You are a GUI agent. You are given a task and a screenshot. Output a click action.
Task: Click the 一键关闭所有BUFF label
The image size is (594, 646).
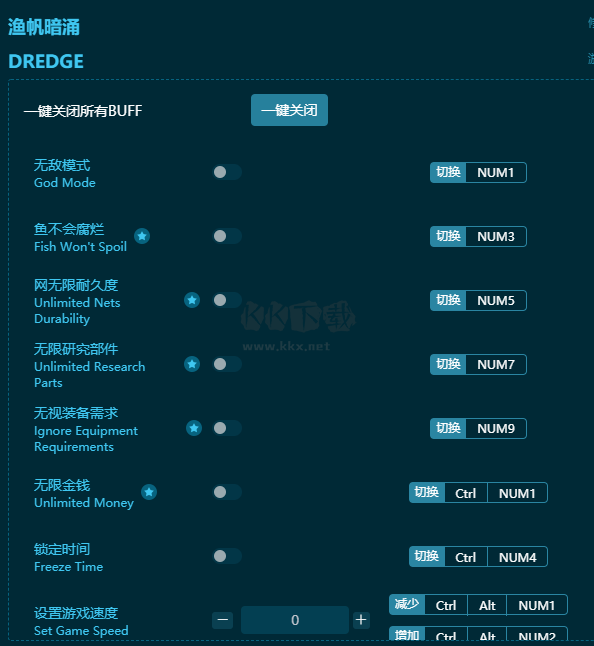point(83,111)
